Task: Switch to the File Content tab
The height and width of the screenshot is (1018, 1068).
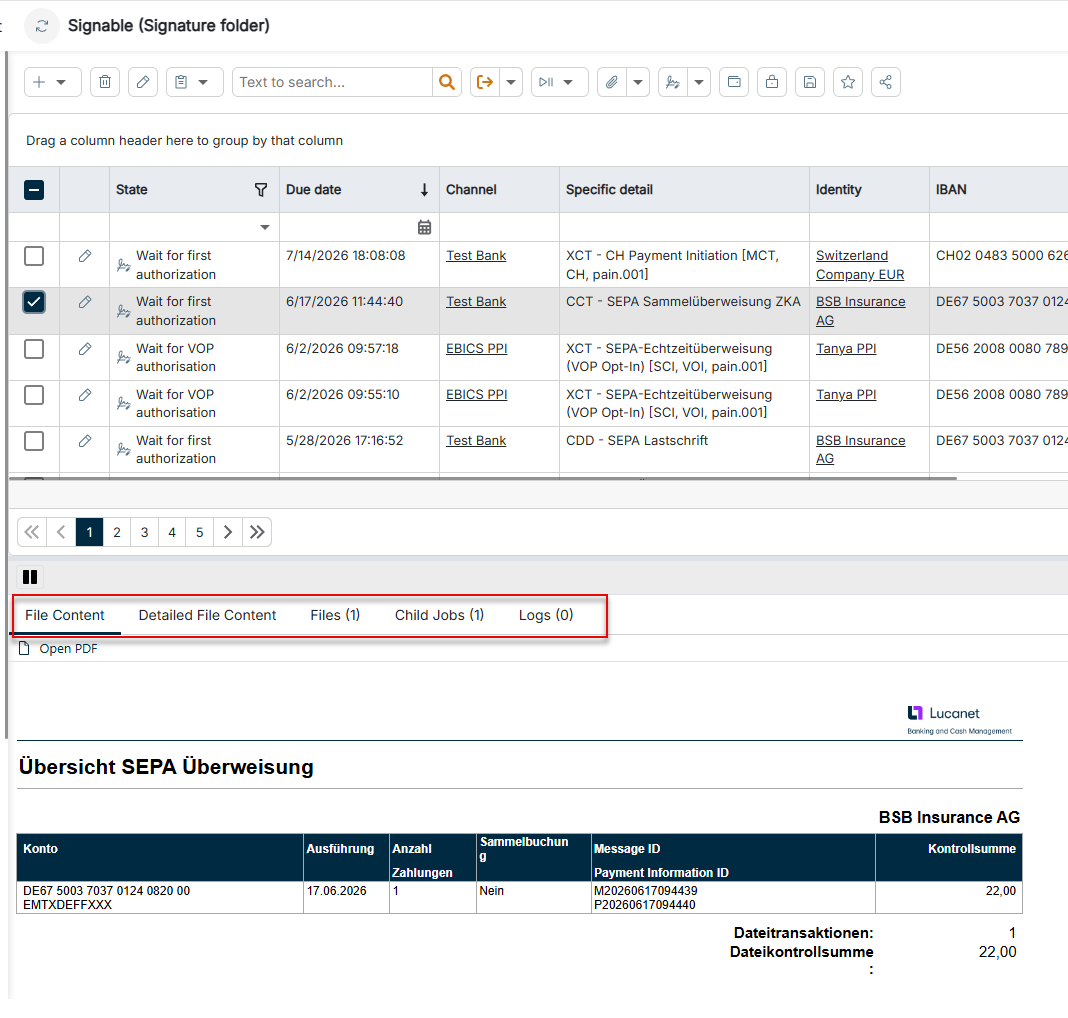Action: [65, 616]
